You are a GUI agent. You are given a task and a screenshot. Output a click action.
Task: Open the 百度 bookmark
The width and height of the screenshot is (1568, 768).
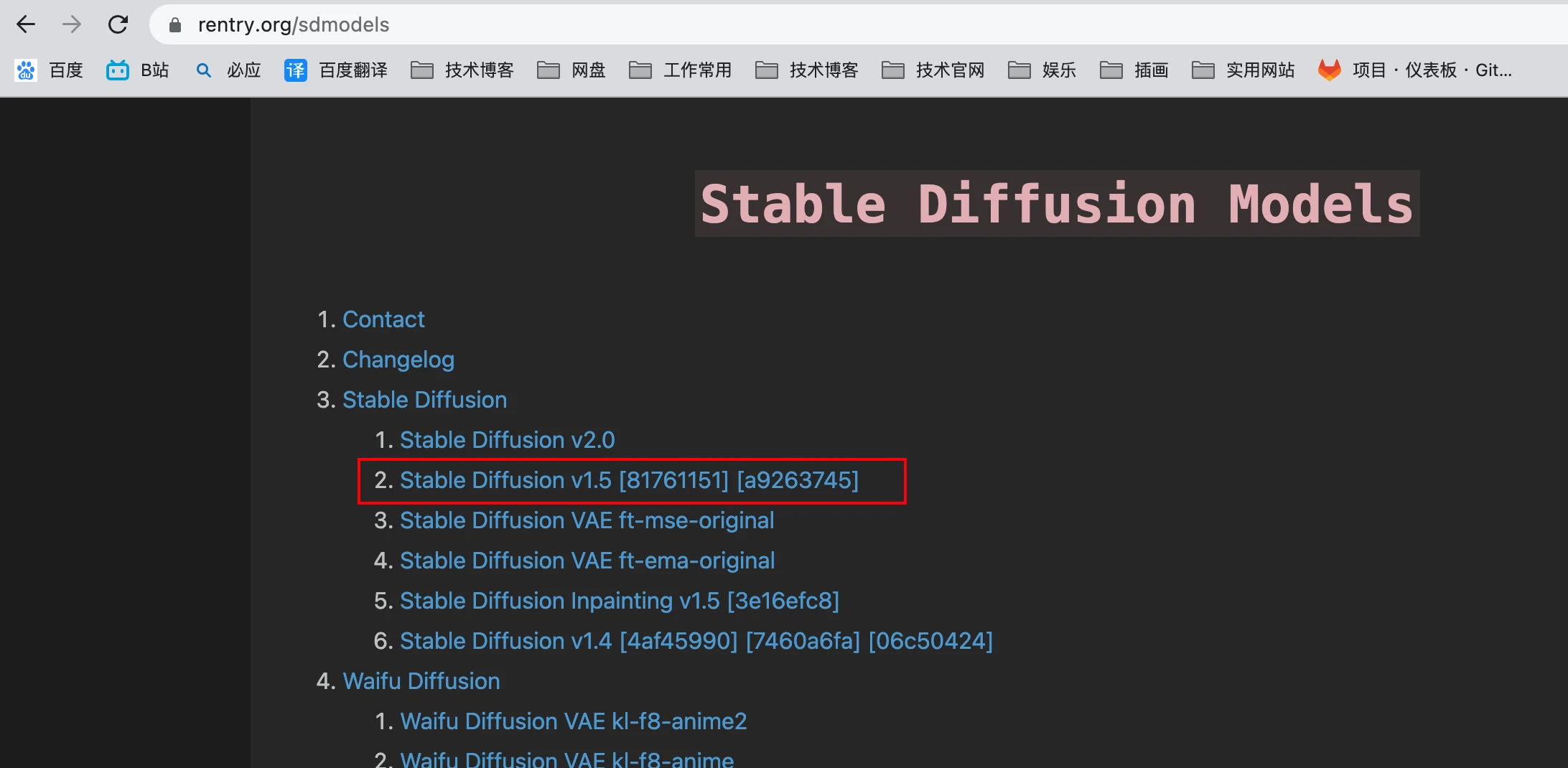[49, 70]
